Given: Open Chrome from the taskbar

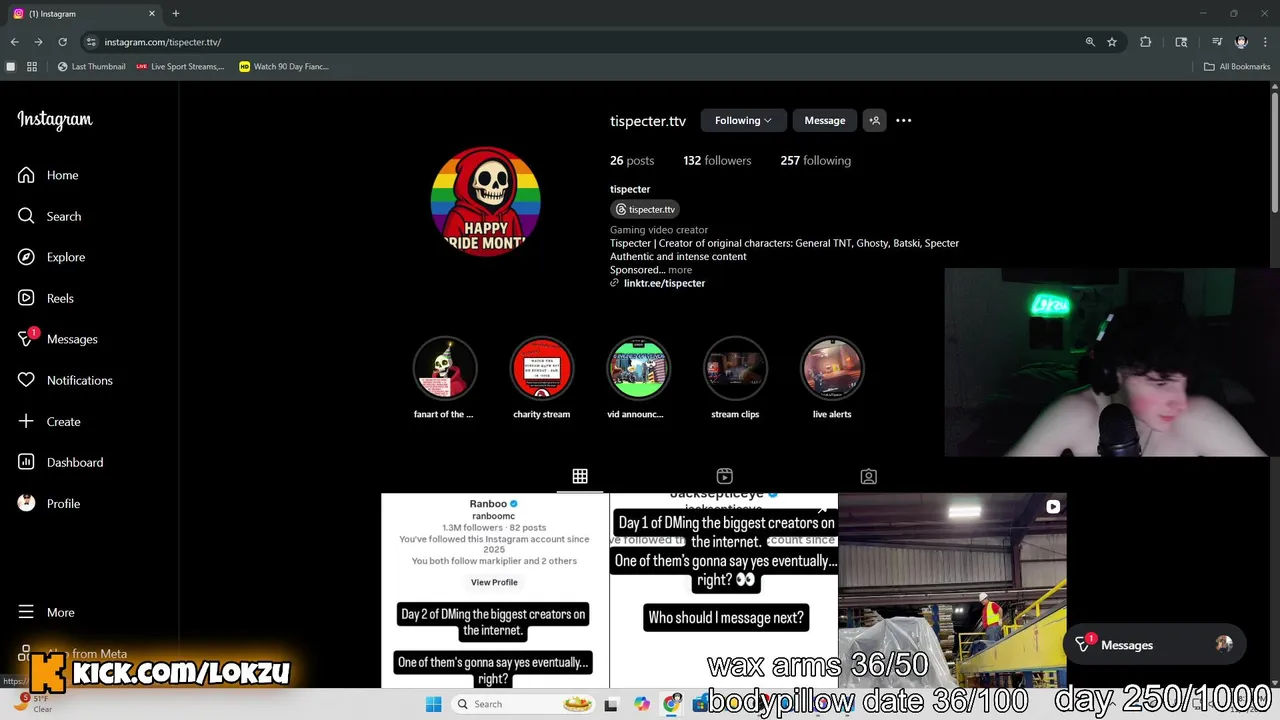Looking at the screenshot, I should tap(672, 704).
